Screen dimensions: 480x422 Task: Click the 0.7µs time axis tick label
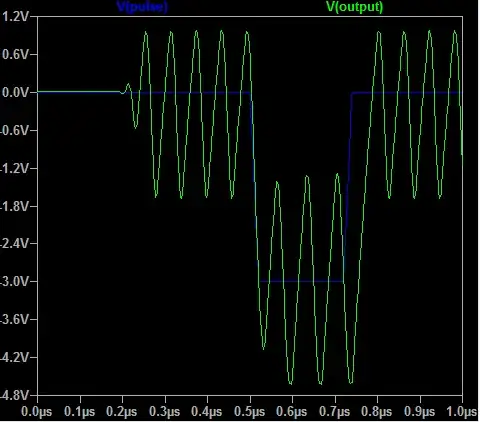(335, 412)
